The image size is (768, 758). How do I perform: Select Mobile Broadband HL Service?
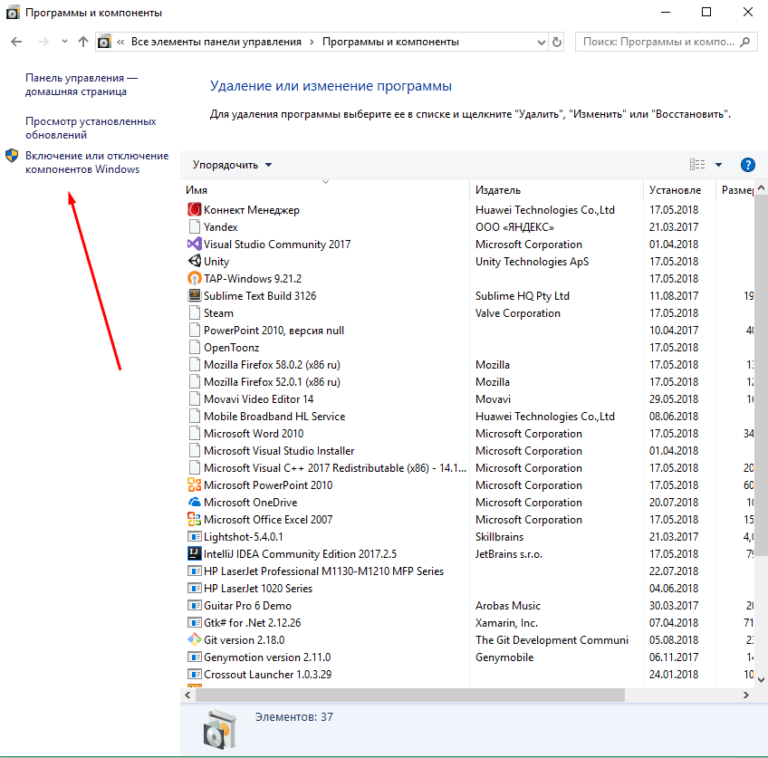tap(274, 416)
